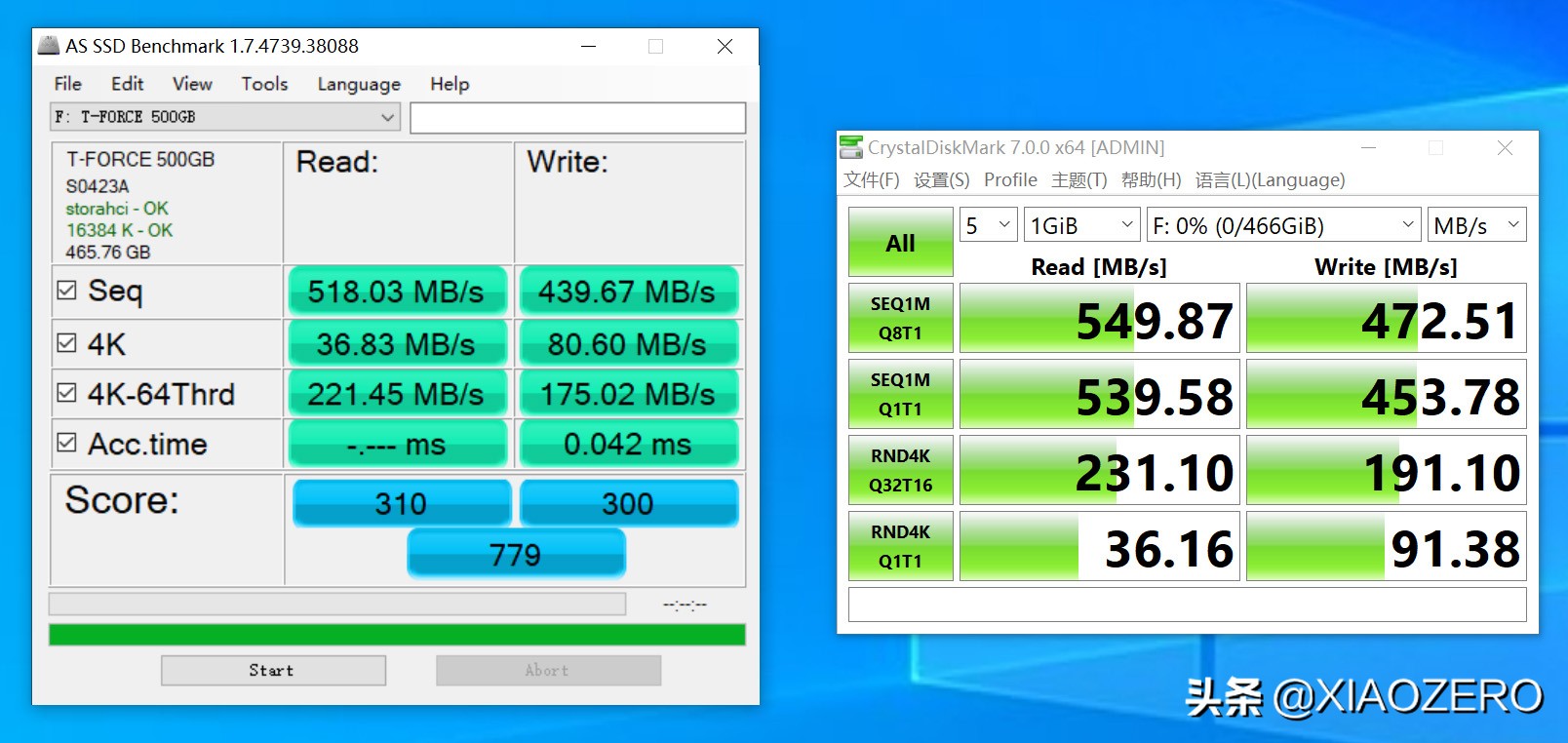This screenshot has height=743, width=1568.
Task: Minimize the AS SSD Benchmark window
Action: tap(588, 46)
